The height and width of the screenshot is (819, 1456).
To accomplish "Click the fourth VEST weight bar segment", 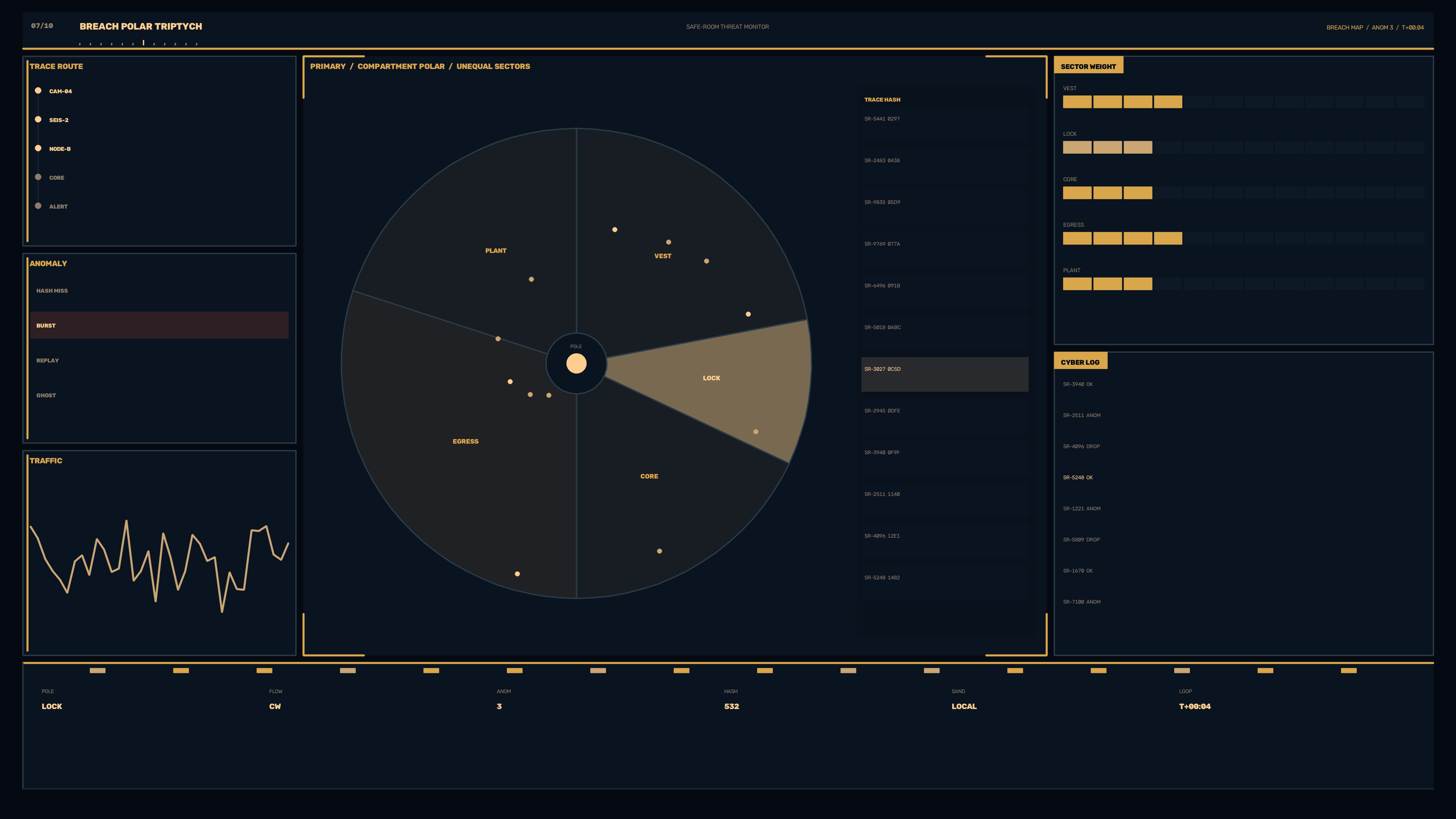I will (1168, 102).
